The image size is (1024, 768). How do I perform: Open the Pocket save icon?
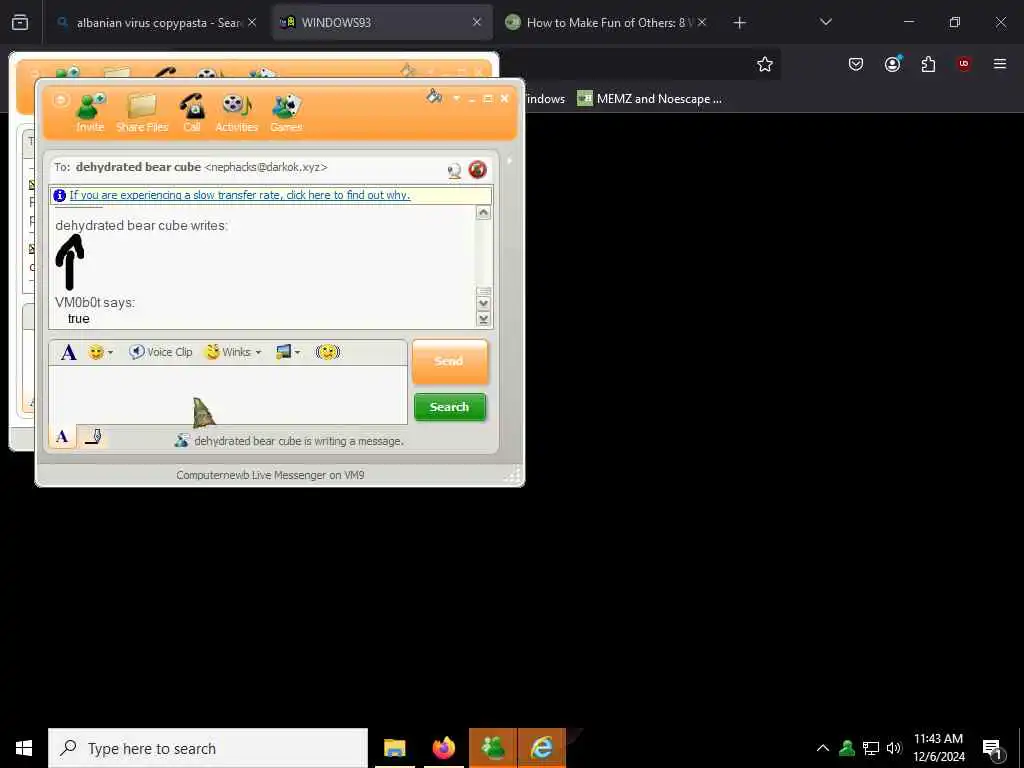[x=856, y=64]
